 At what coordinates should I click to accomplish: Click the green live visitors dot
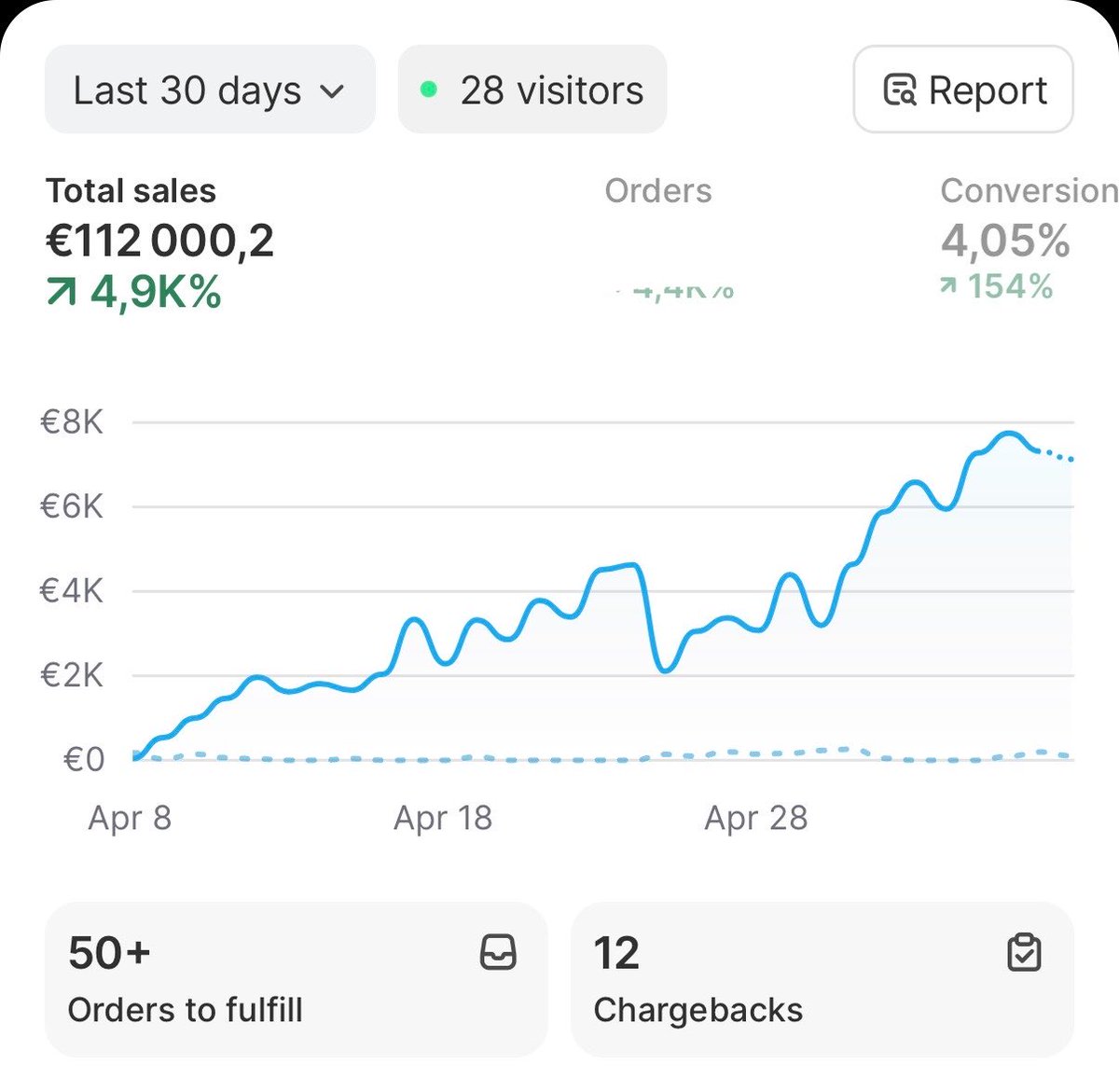(x=429, y=90)
